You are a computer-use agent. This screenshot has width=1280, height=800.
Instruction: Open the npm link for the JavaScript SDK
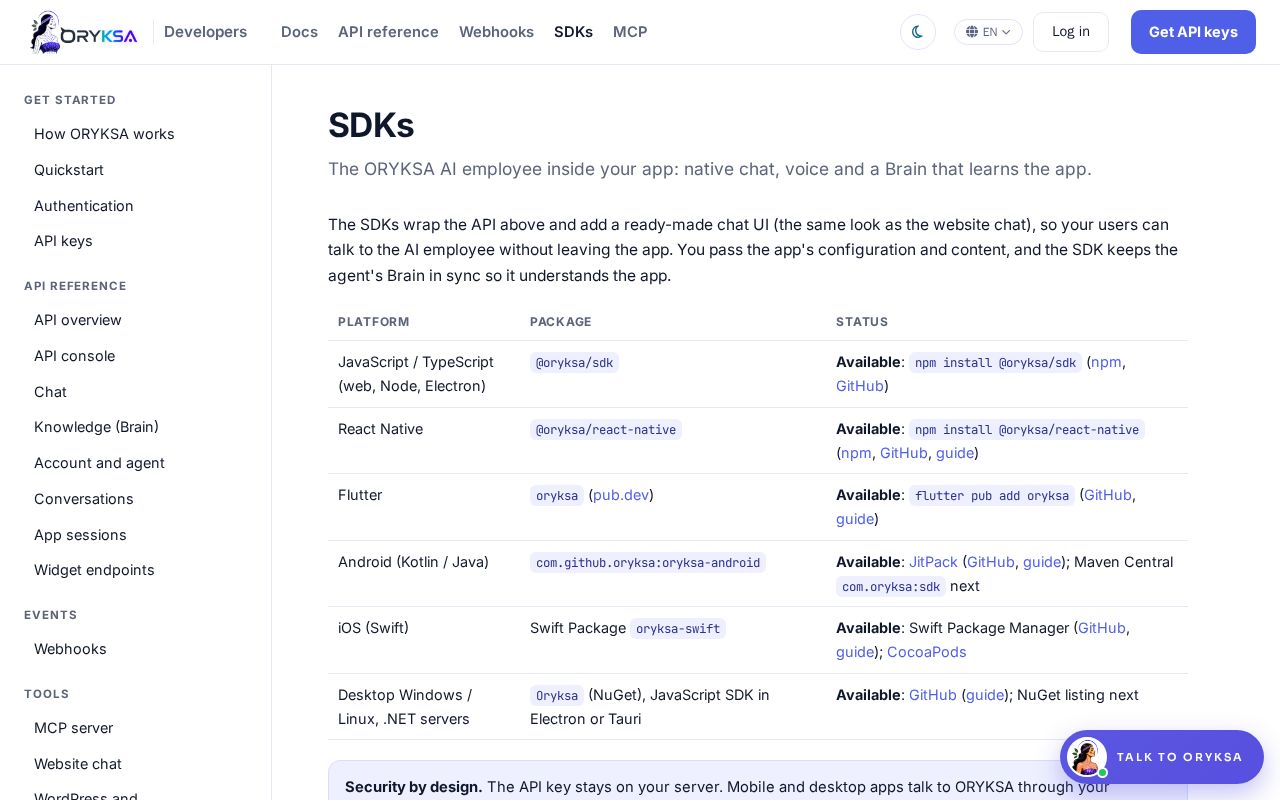(1106, 362)
